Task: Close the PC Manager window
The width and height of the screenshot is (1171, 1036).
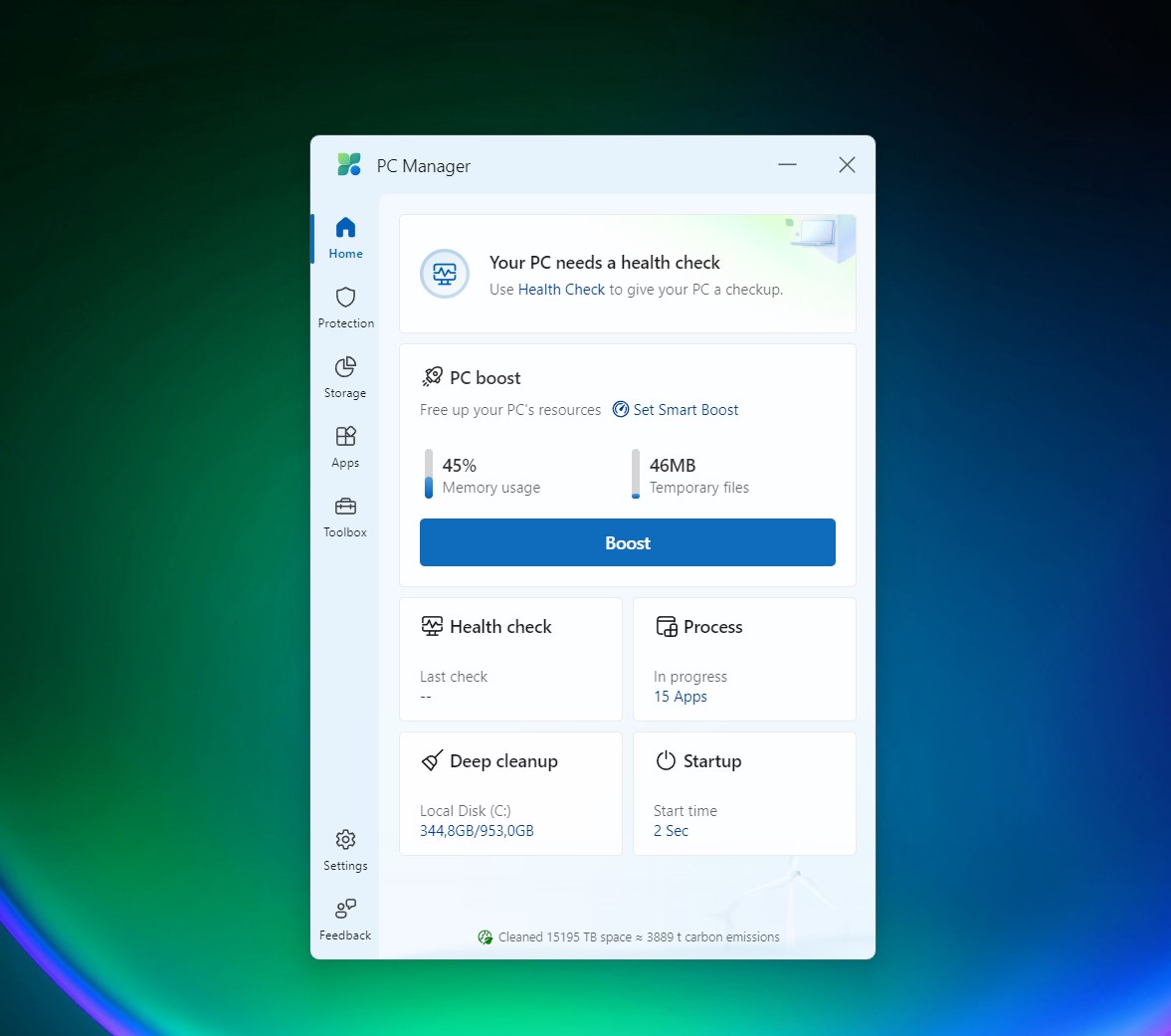Action: point(846,164)
